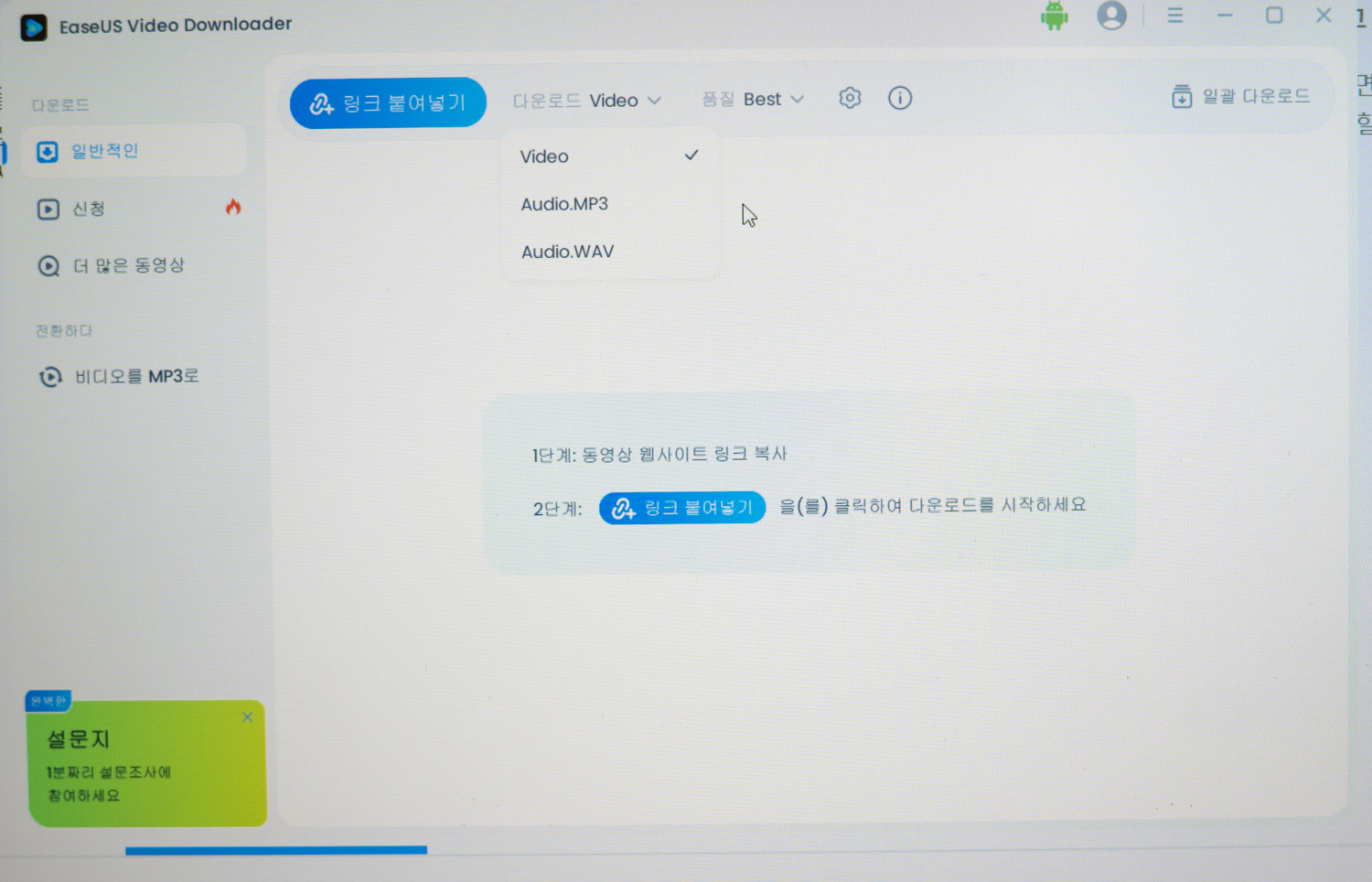Open the 다운로드 Video format dropdown
The image size is (1372, 882).
point(586,101)
